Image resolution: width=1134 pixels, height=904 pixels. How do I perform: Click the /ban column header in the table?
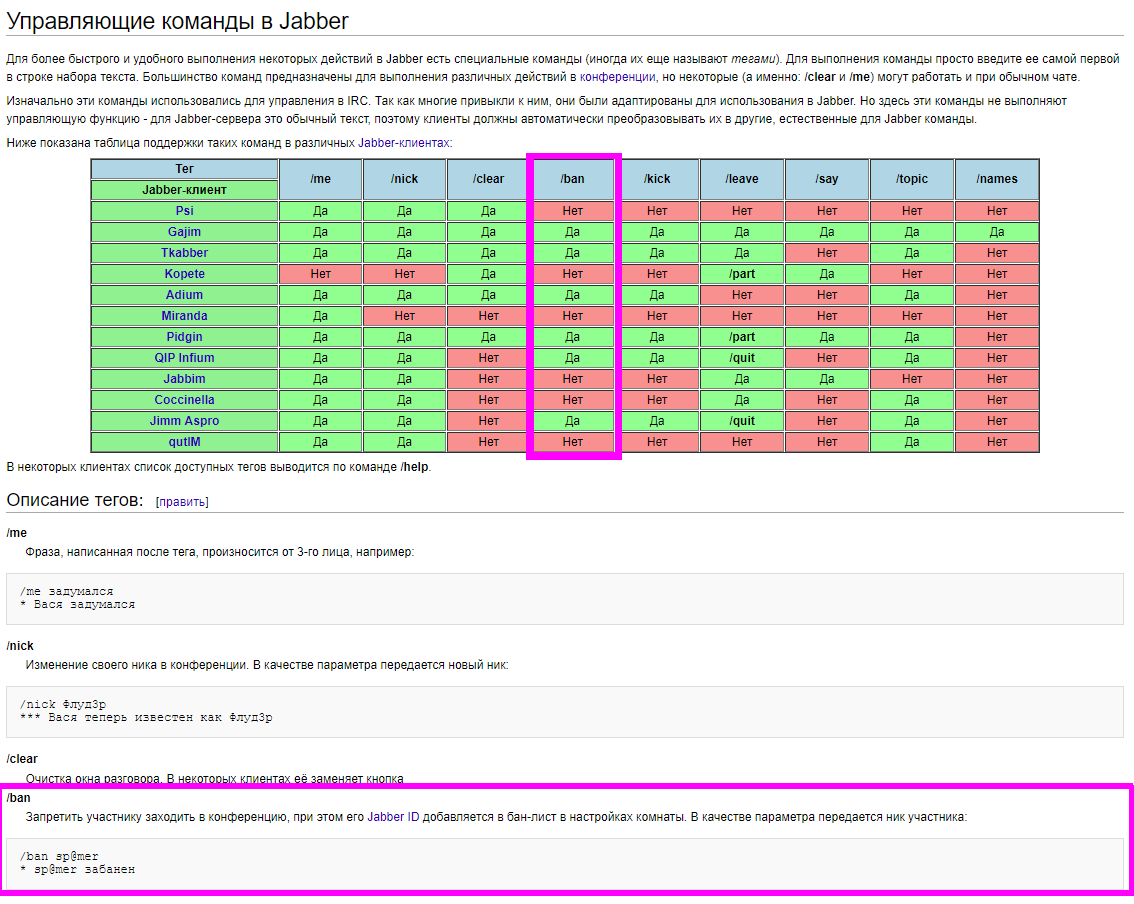572,179
